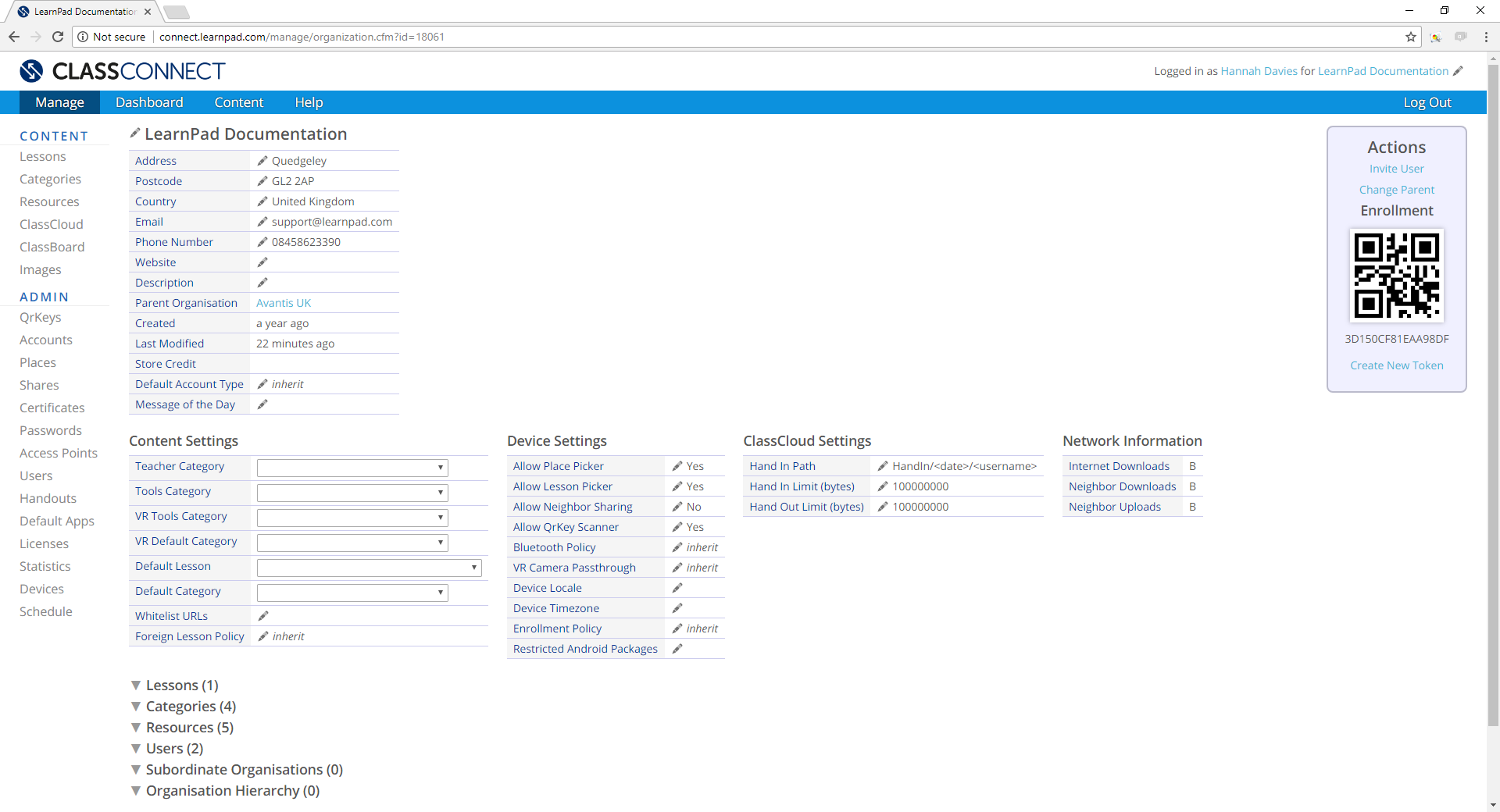This screenshot has height=812, width=1500.
Task: Click Allow Neighbor Sharing edit pencil
Action: pos(677,507)
